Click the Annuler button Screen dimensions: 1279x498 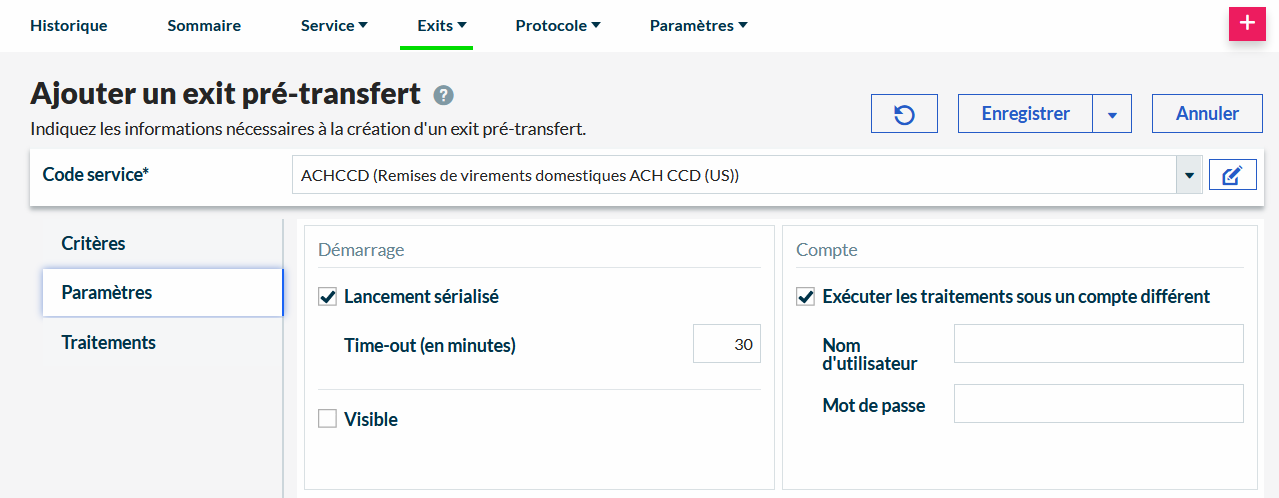coord(1207,114)
